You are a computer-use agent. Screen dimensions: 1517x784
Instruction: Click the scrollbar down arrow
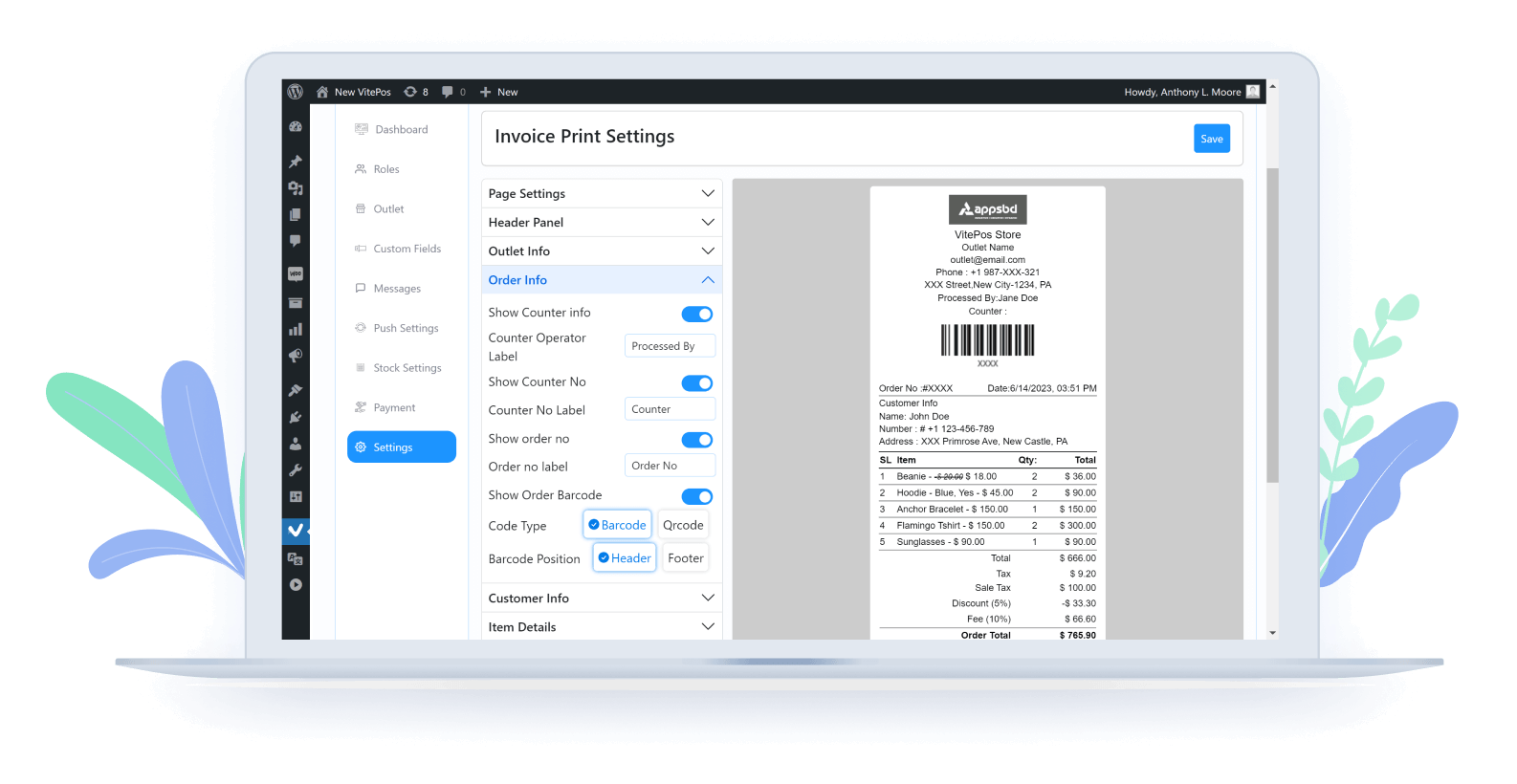(x=1272, y=633)
